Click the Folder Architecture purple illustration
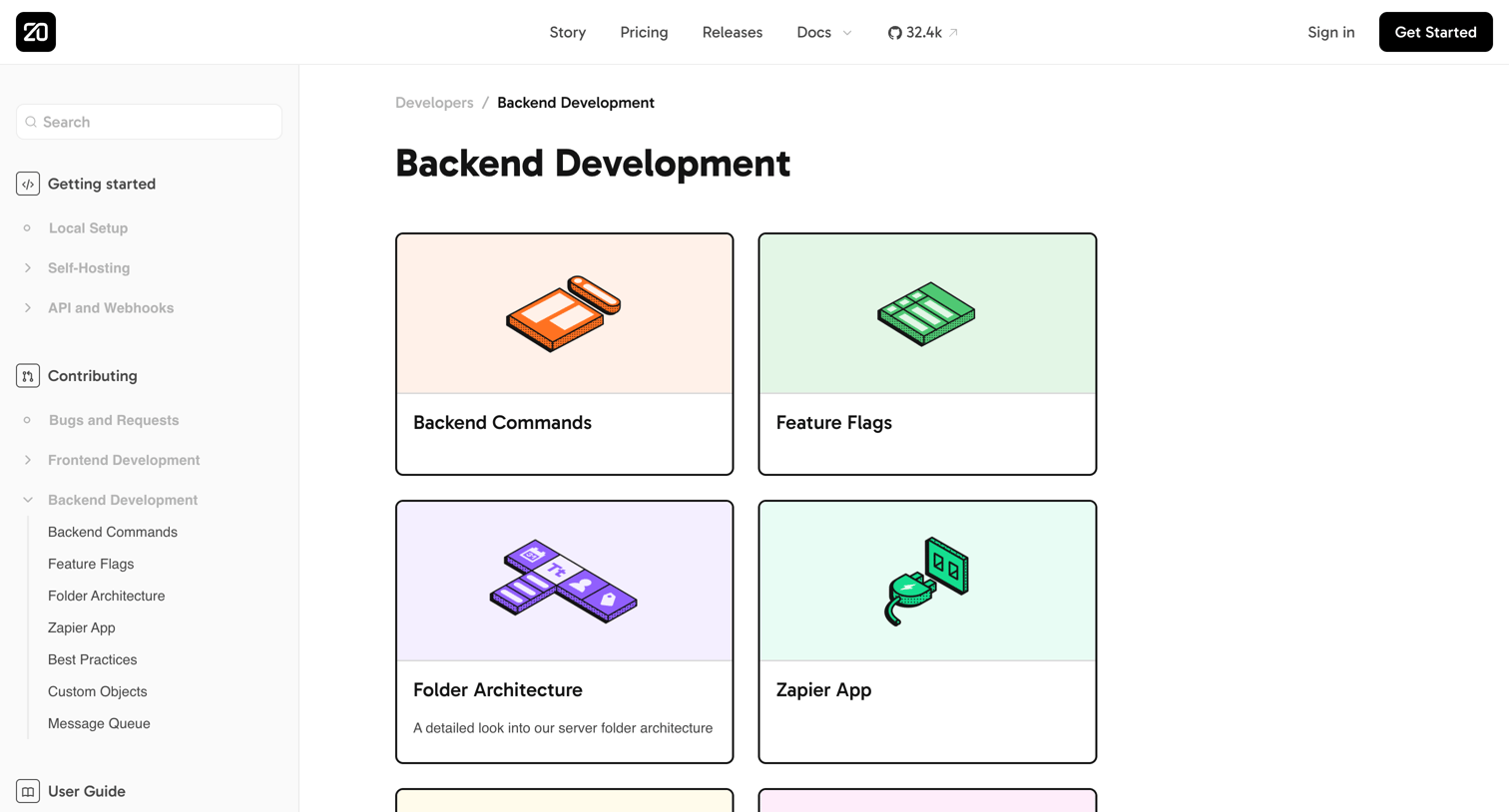 pyautogui.click(x=564, y=581)
